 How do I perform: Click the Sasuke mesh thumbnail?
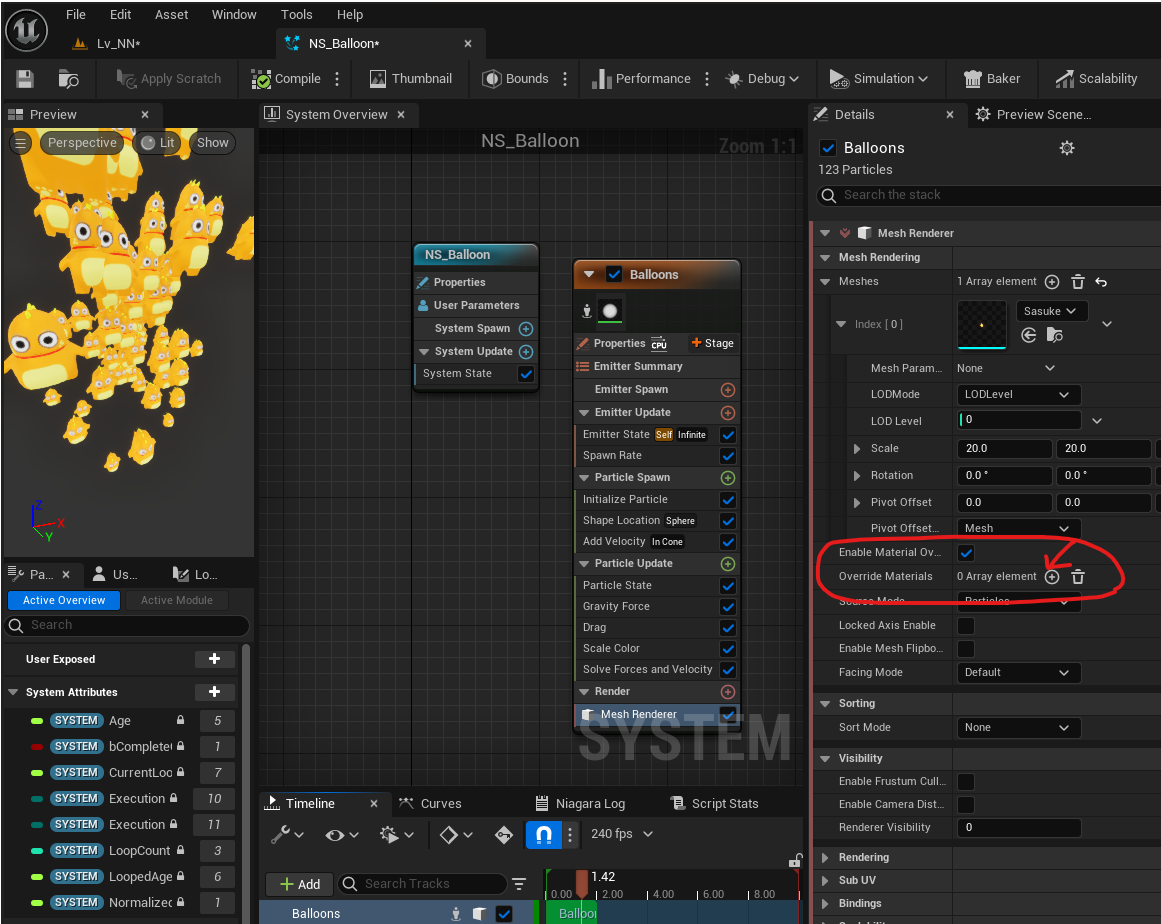(x=982, y=324)
